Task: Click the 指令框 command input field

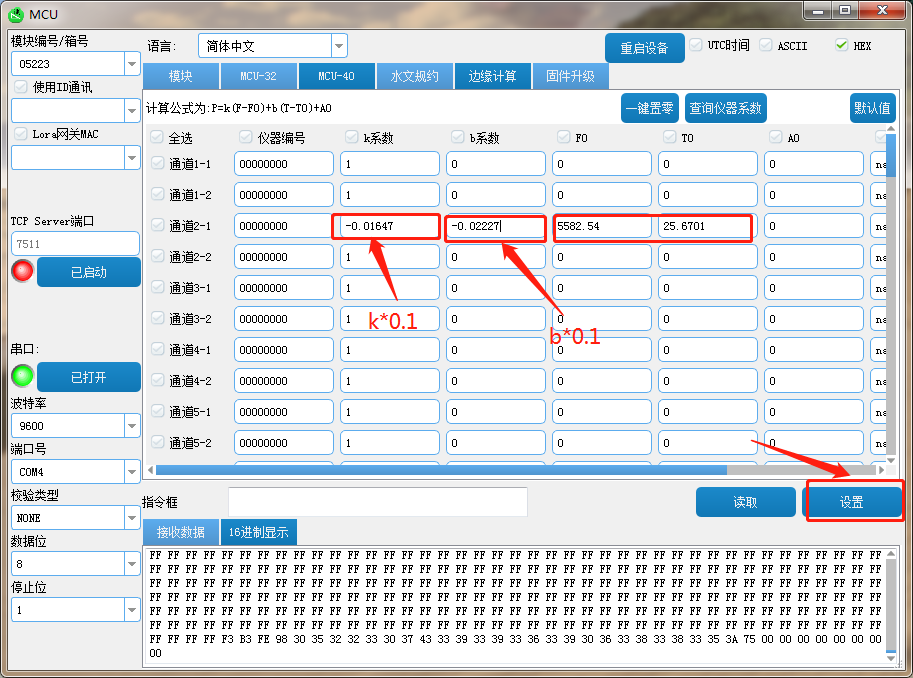Action: tap(377, 502)
